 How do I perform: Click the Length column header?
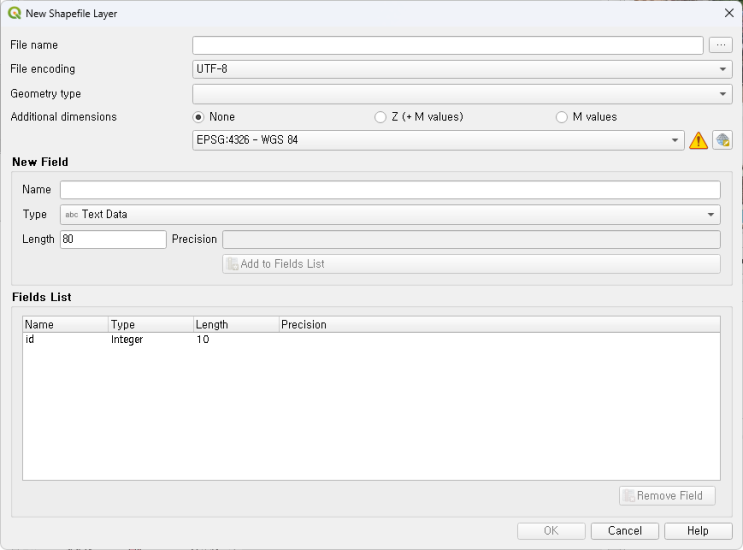pos(235,325)
